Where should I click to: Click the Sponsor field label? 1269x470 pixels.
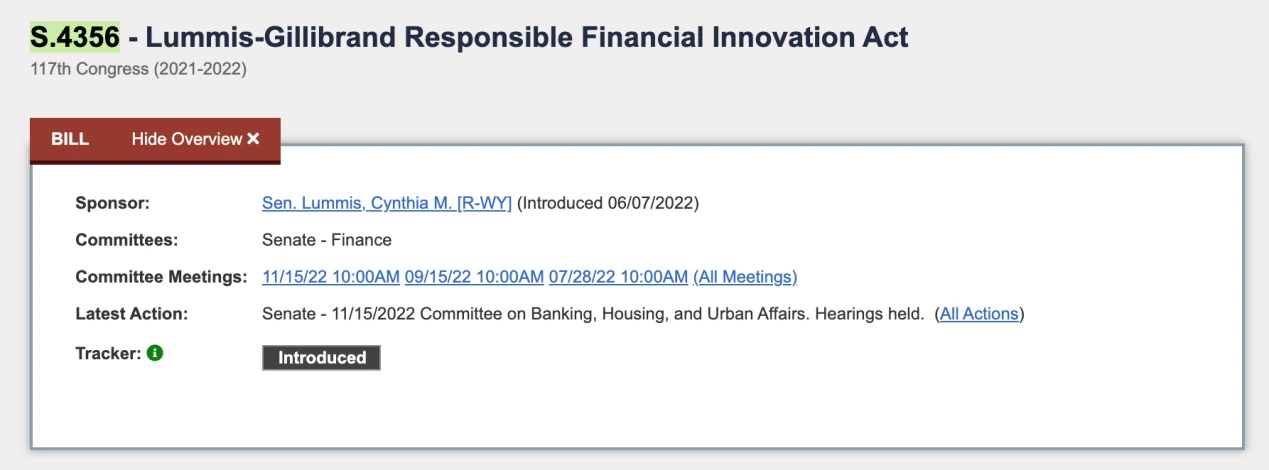pos(112,203)
